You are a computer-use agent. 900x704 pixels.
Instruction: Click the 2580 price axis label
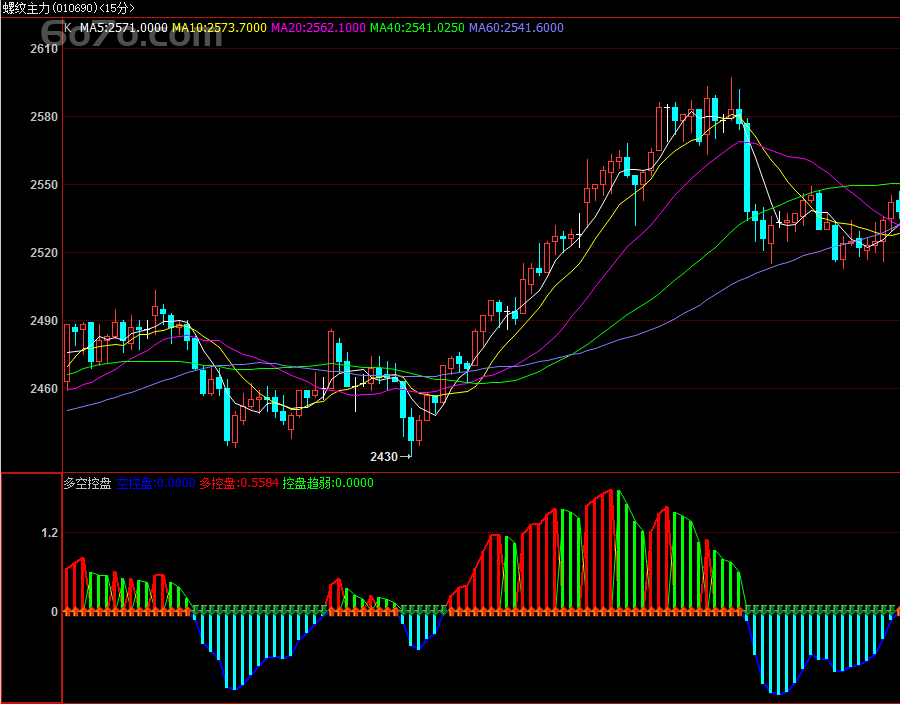44,117
